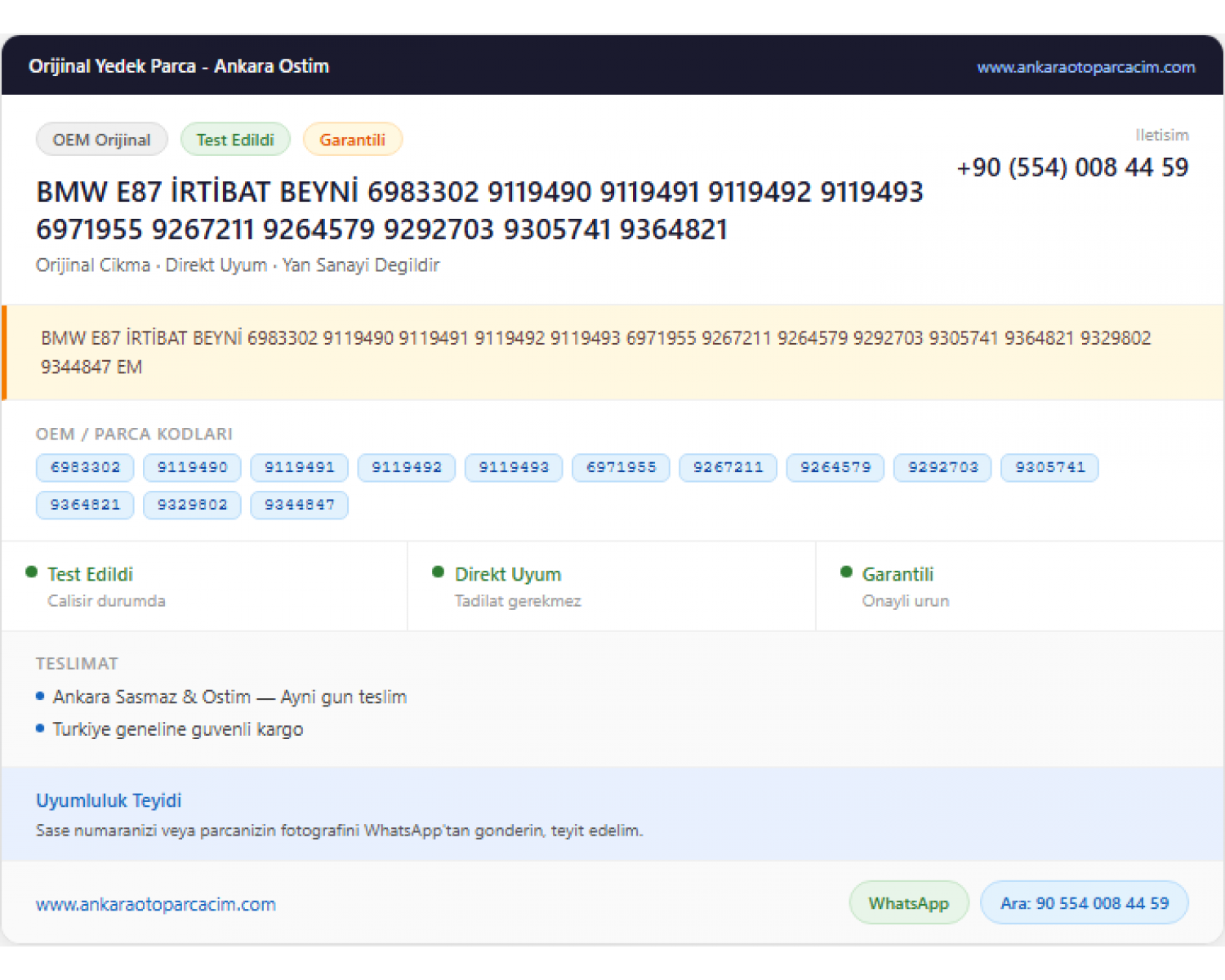Click part code chip 9119490
Image resolution: width=1225 pixels, height=980 pixels.
point(192,467)
